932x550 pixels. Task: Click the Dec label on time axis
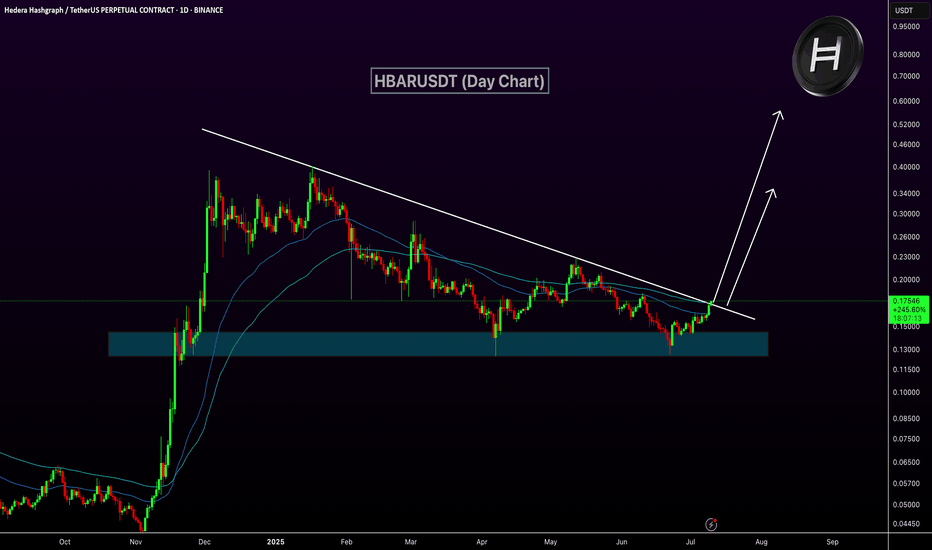[x=204, y=542]
